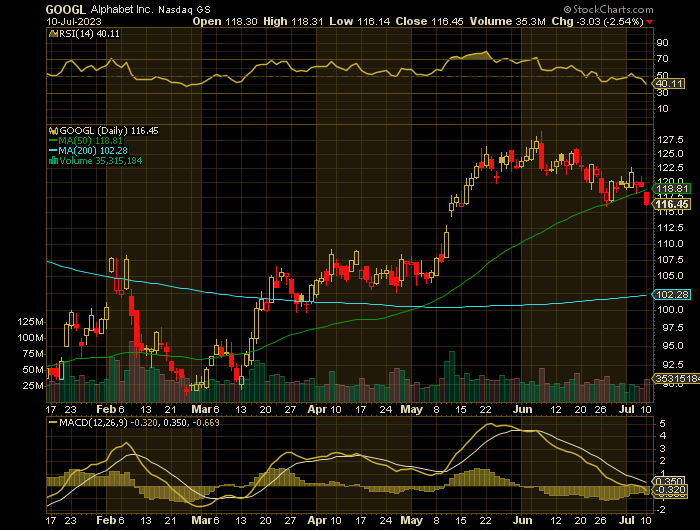
Task: Select the GOOGL ticker symbol in header
Action: [x=66, y=9]
